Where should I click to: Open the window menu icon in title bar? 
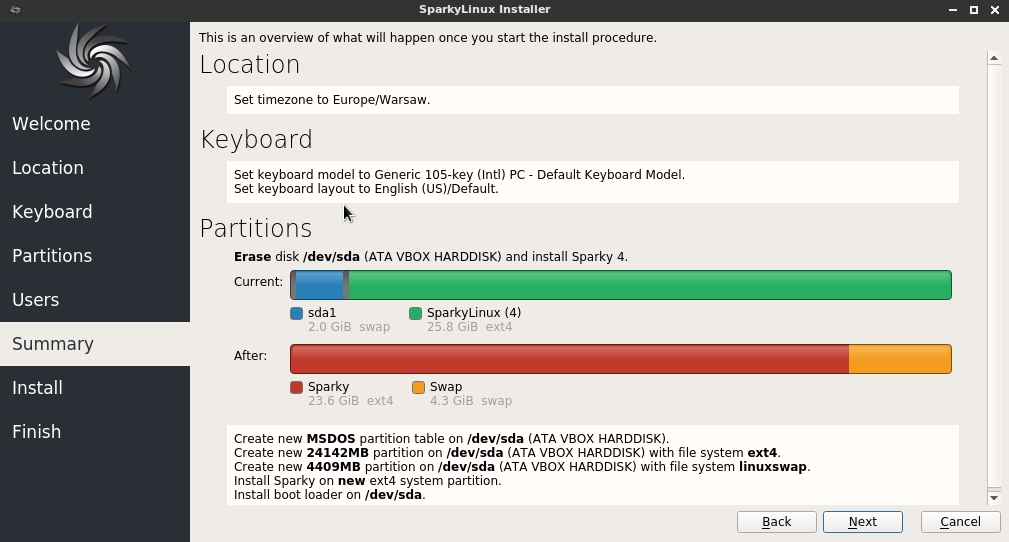pos(15,10)
